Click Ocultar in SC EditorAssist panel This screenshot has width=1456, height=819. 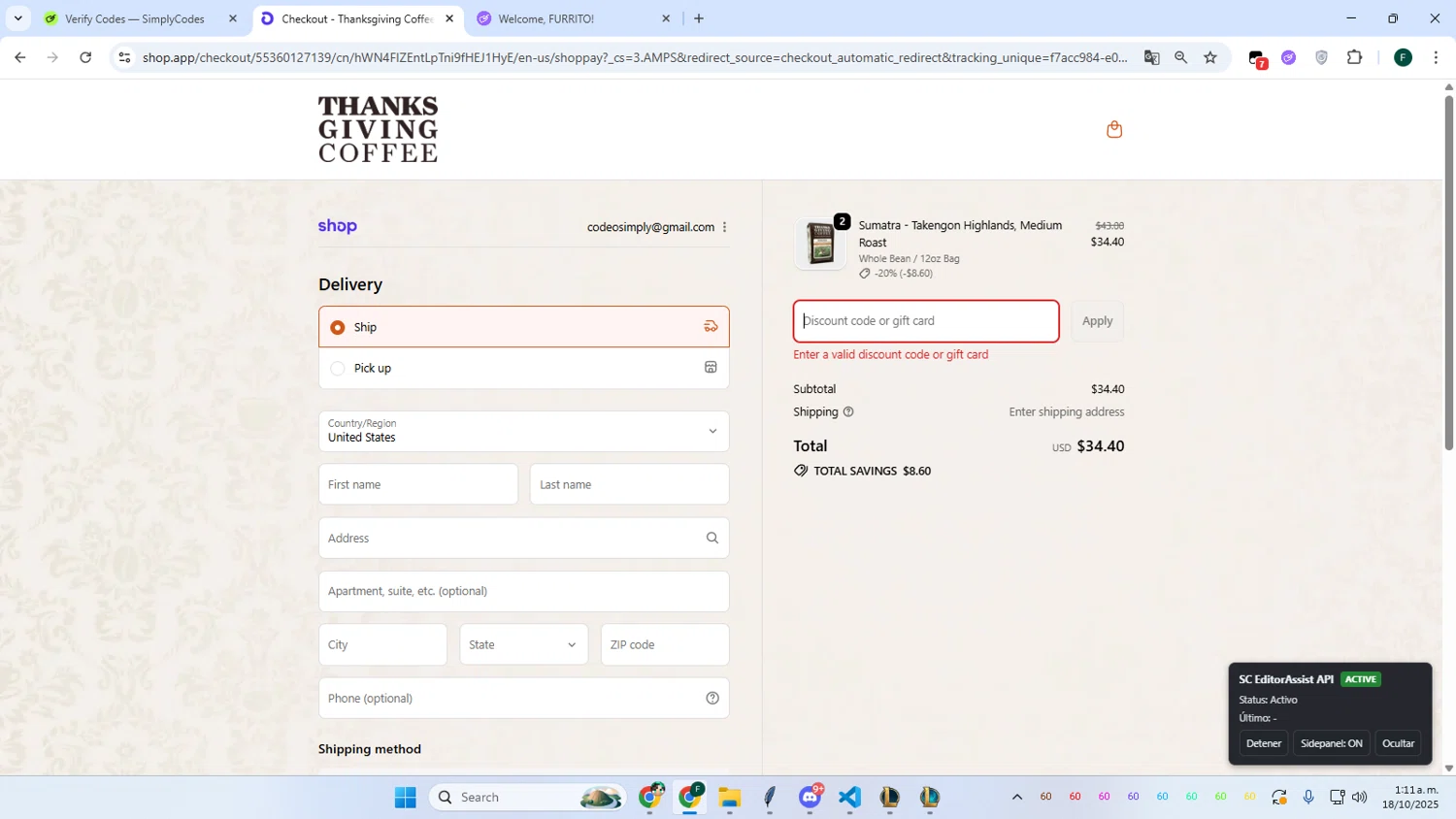click(1398, 743)
